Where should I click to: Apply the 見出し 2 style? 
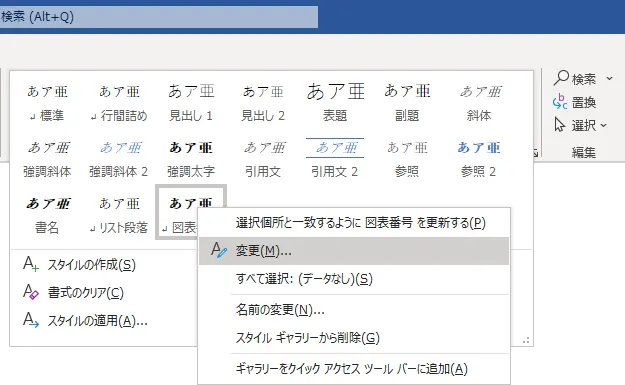pos(263,102)
